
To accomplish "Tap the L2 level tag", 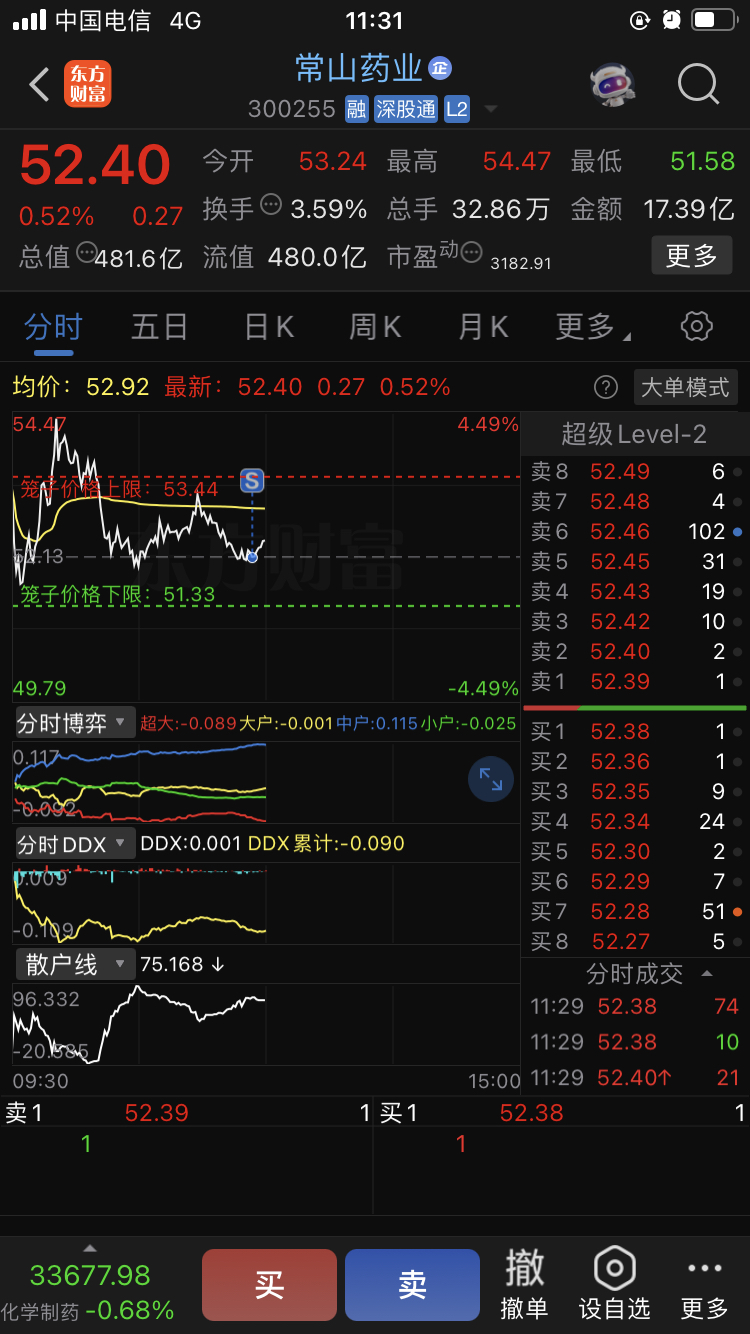I will tap(457, 109).
